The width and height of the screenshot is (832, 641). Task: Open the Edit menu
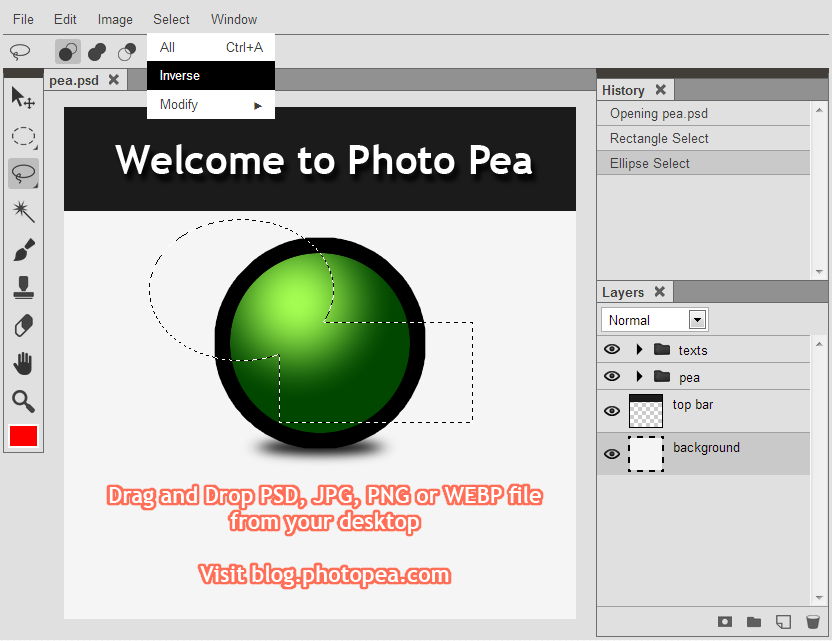65,20
